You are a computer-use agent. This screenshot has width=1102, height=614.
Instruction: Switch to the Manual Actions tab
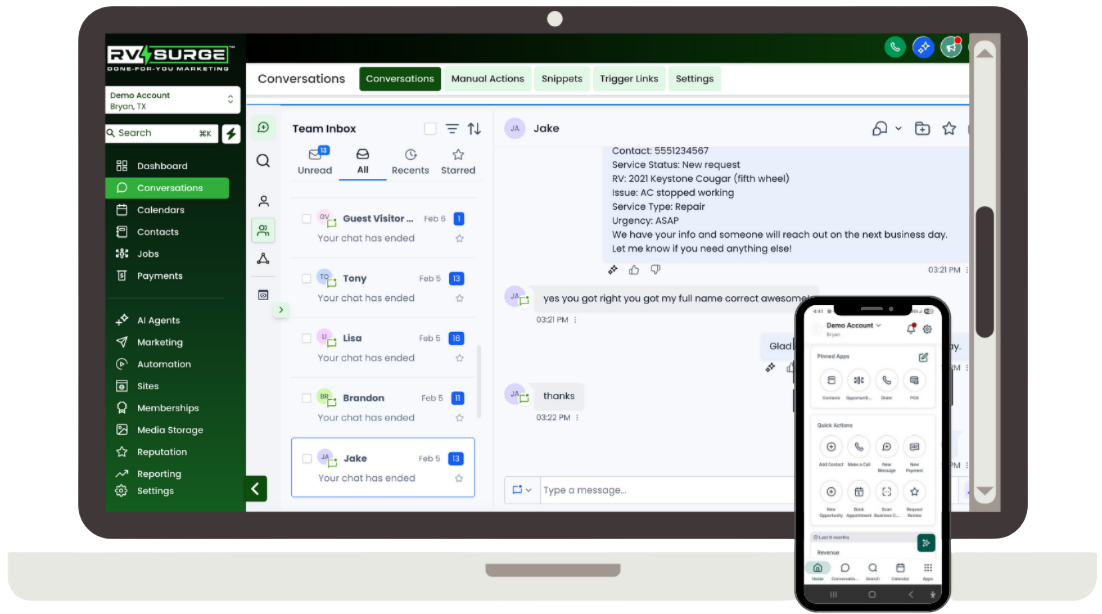[487, 79]
